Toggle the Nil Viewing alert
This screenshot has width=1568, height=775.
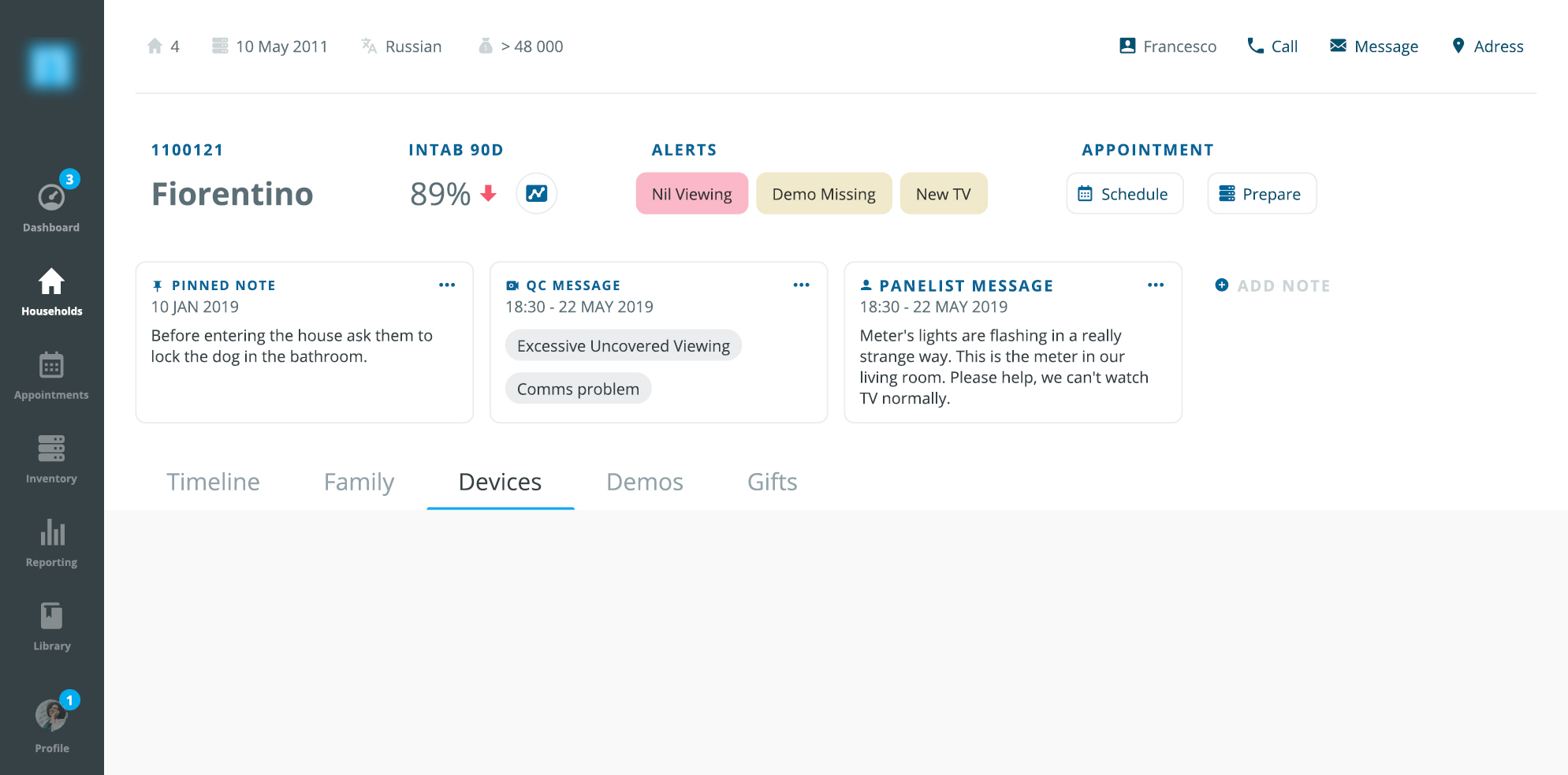click(691, 193)
